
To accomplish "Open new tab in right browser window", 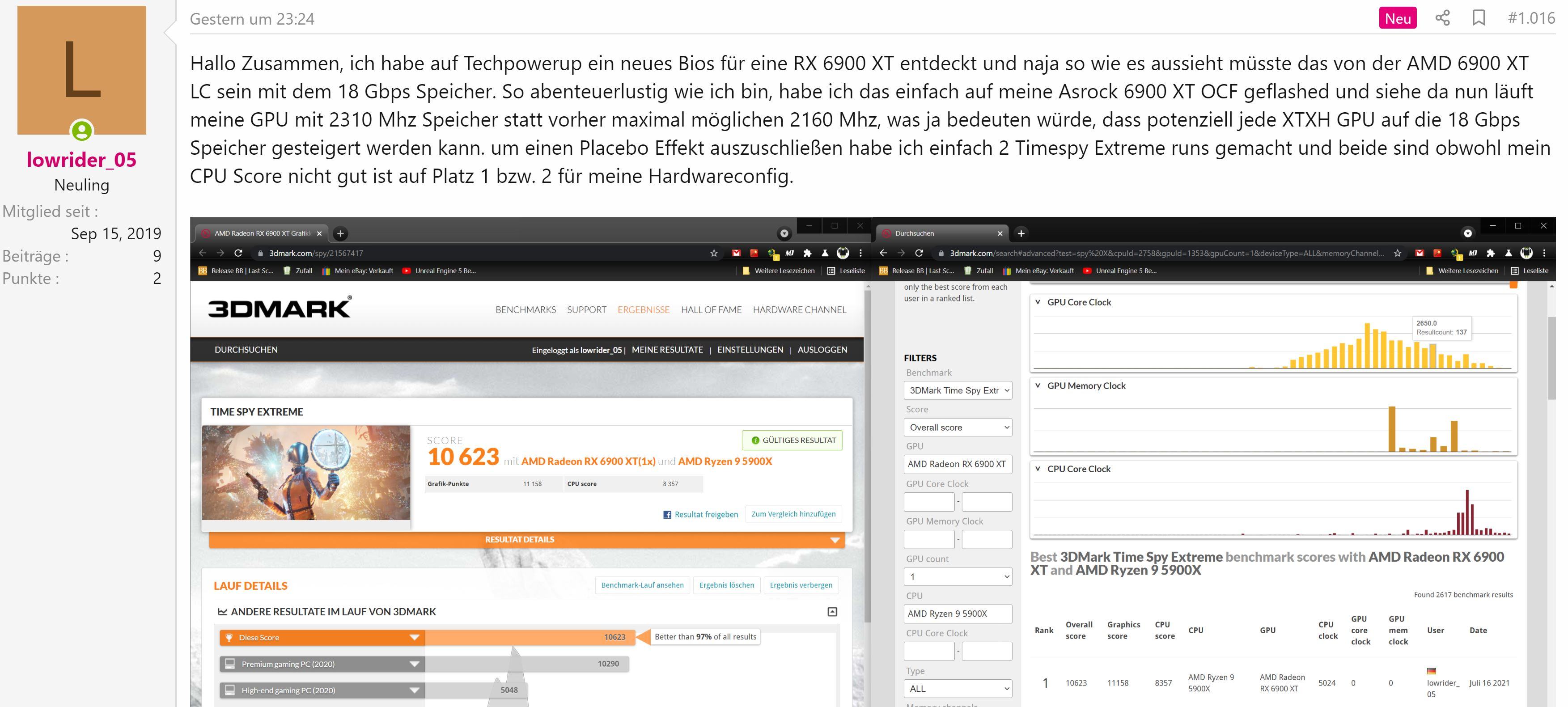I will point(1021,233).
